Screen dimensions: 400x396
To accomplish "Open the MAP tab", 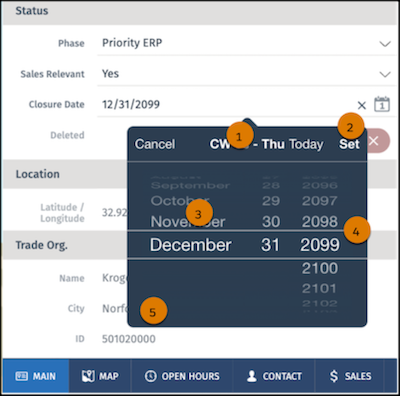I will [100, 376].
